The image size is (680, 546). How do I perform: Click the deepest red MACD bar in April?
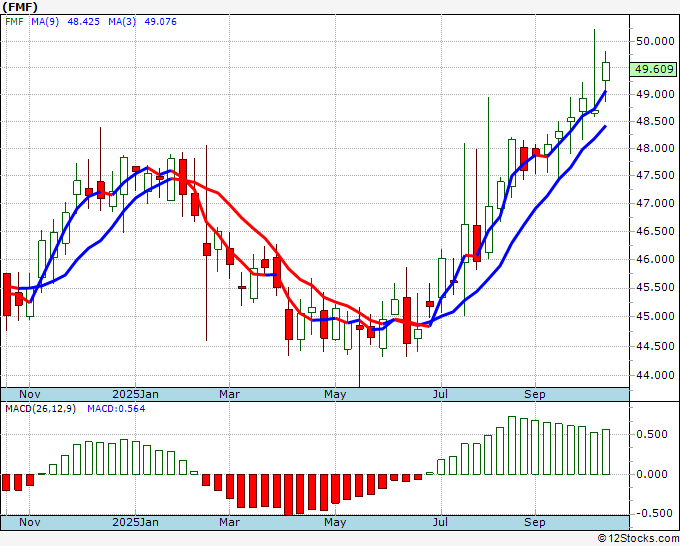(x=288, y=494)
